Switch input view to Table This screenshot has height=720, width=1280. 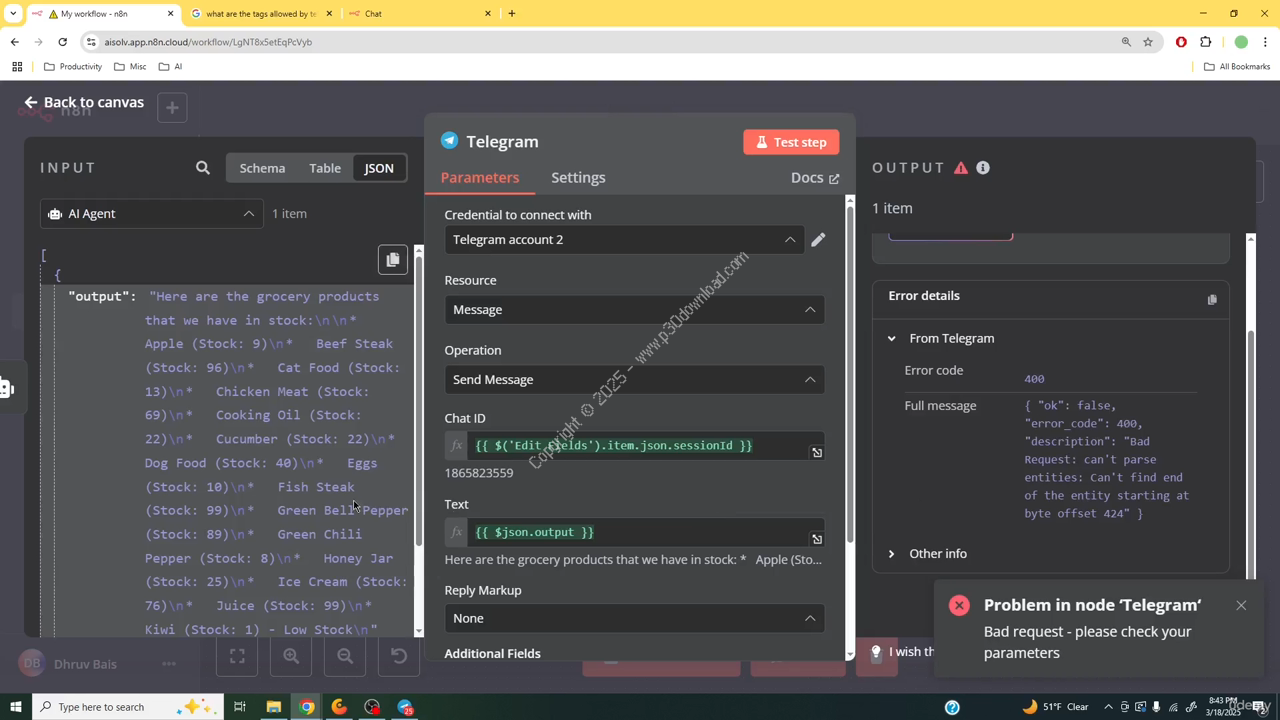pyautogui.click(x=325, y=168)
